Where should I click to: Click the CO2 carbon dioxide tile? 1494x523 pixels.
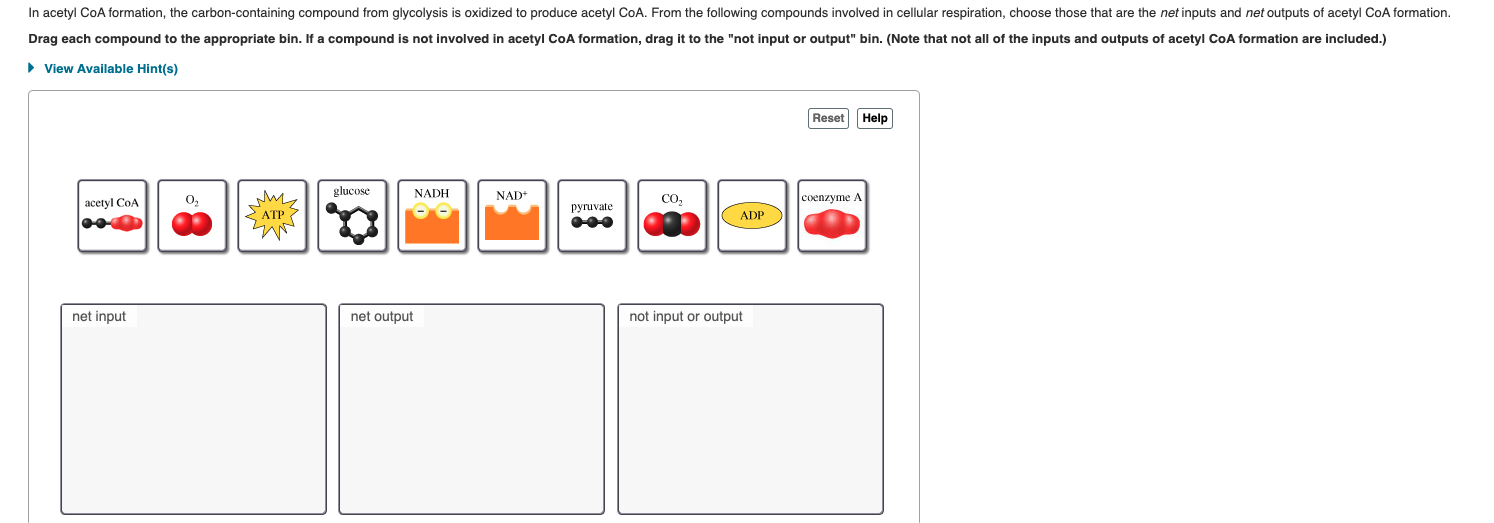click(x=672, y=215)
